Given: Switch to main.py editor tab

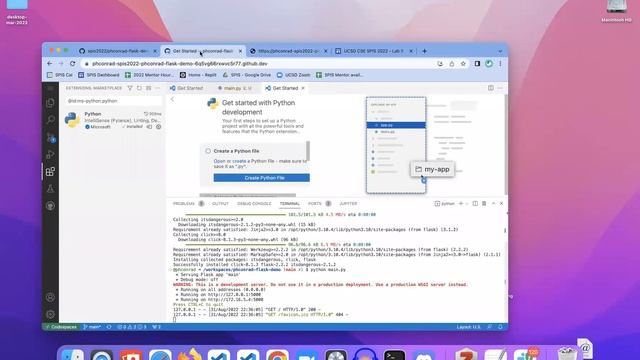Looking at the screenshot, I should point(234,88).
